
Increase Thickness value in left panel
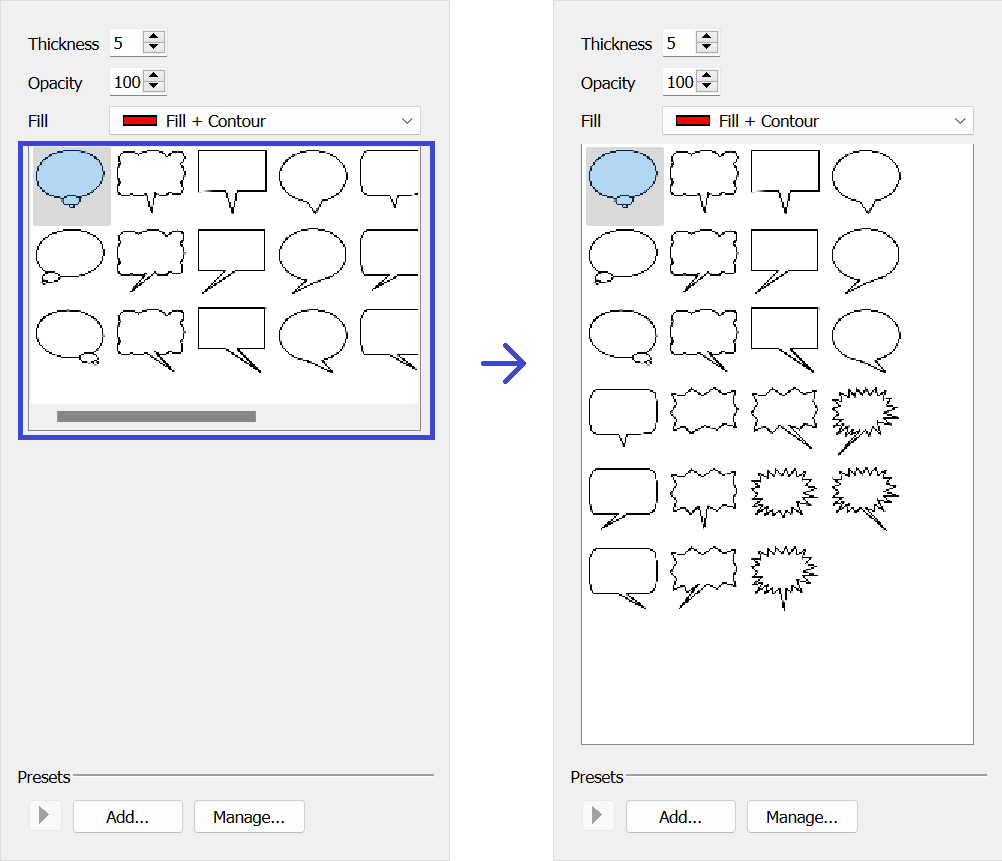154,38
